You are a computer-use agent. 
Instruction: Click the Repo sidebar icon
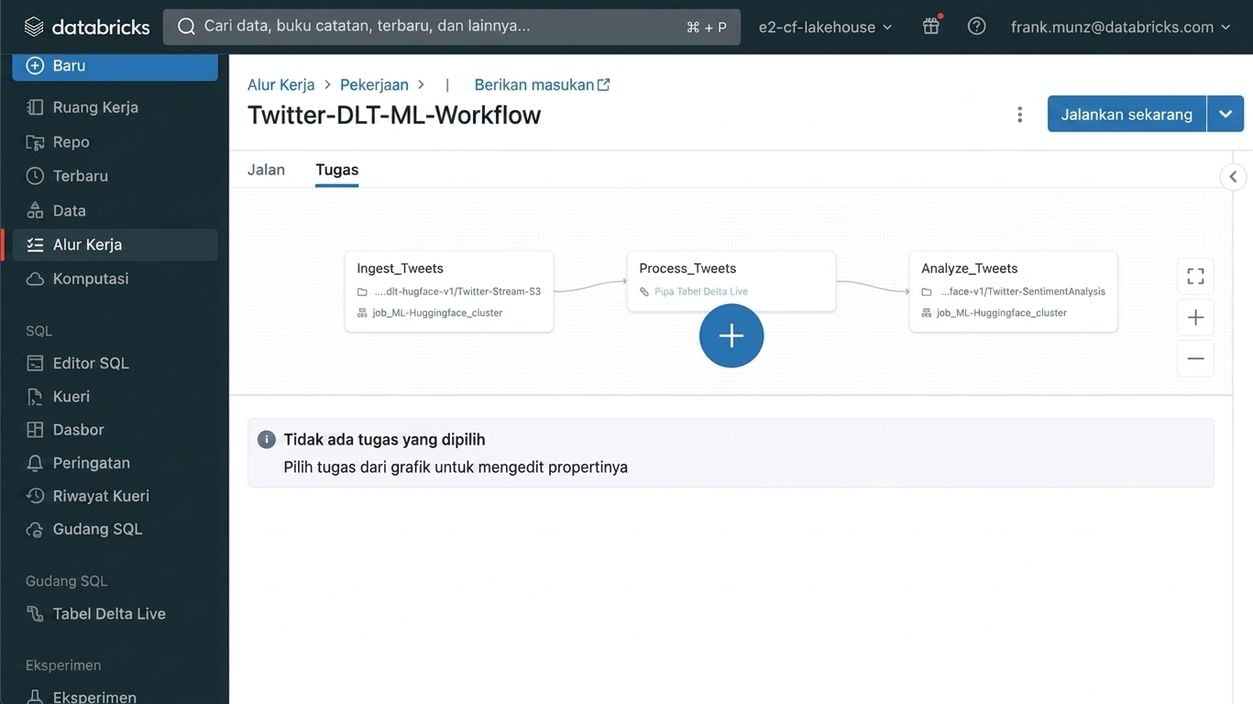point(35,142)
